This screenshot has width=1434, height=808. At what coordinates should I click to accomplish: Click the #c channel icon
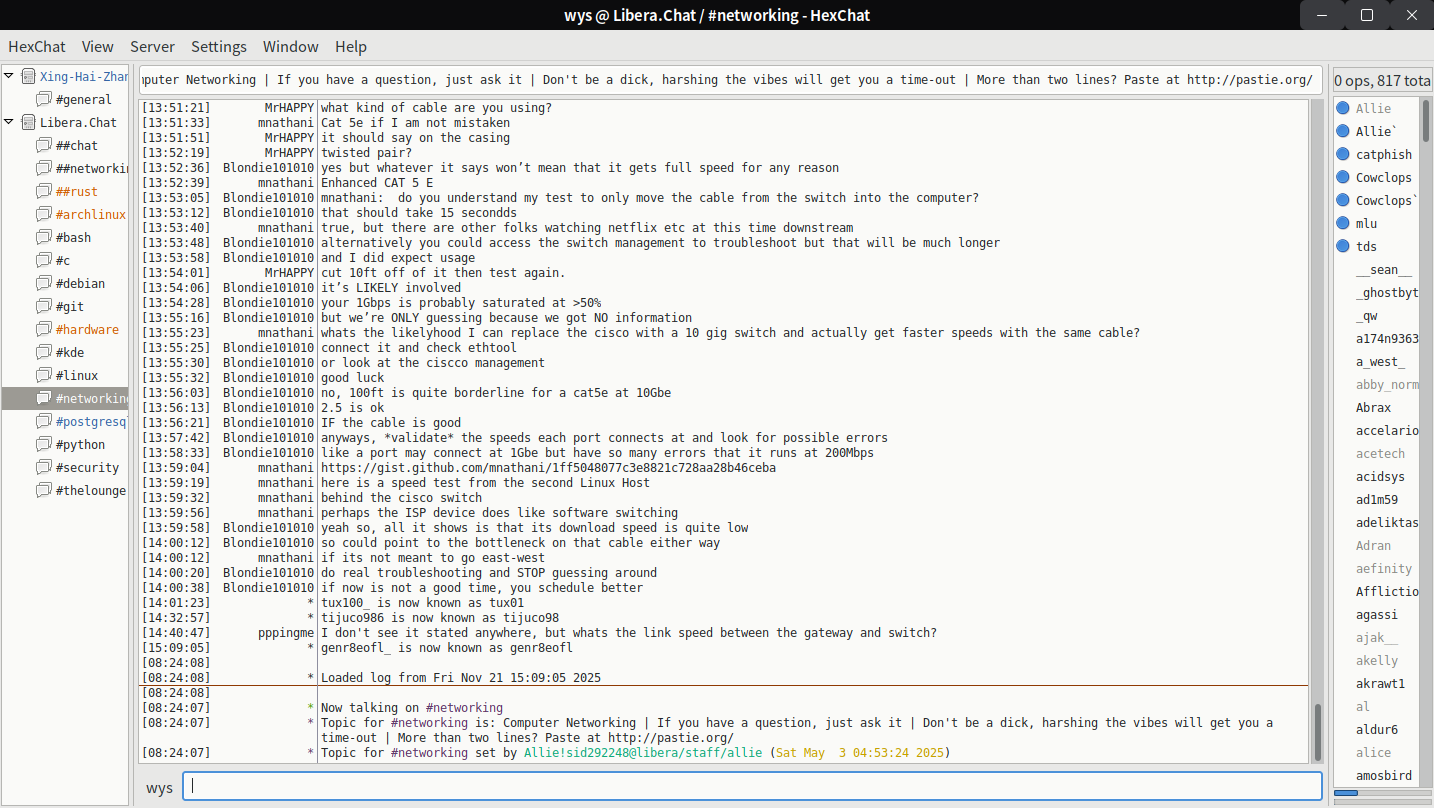[x=44, y=260]
